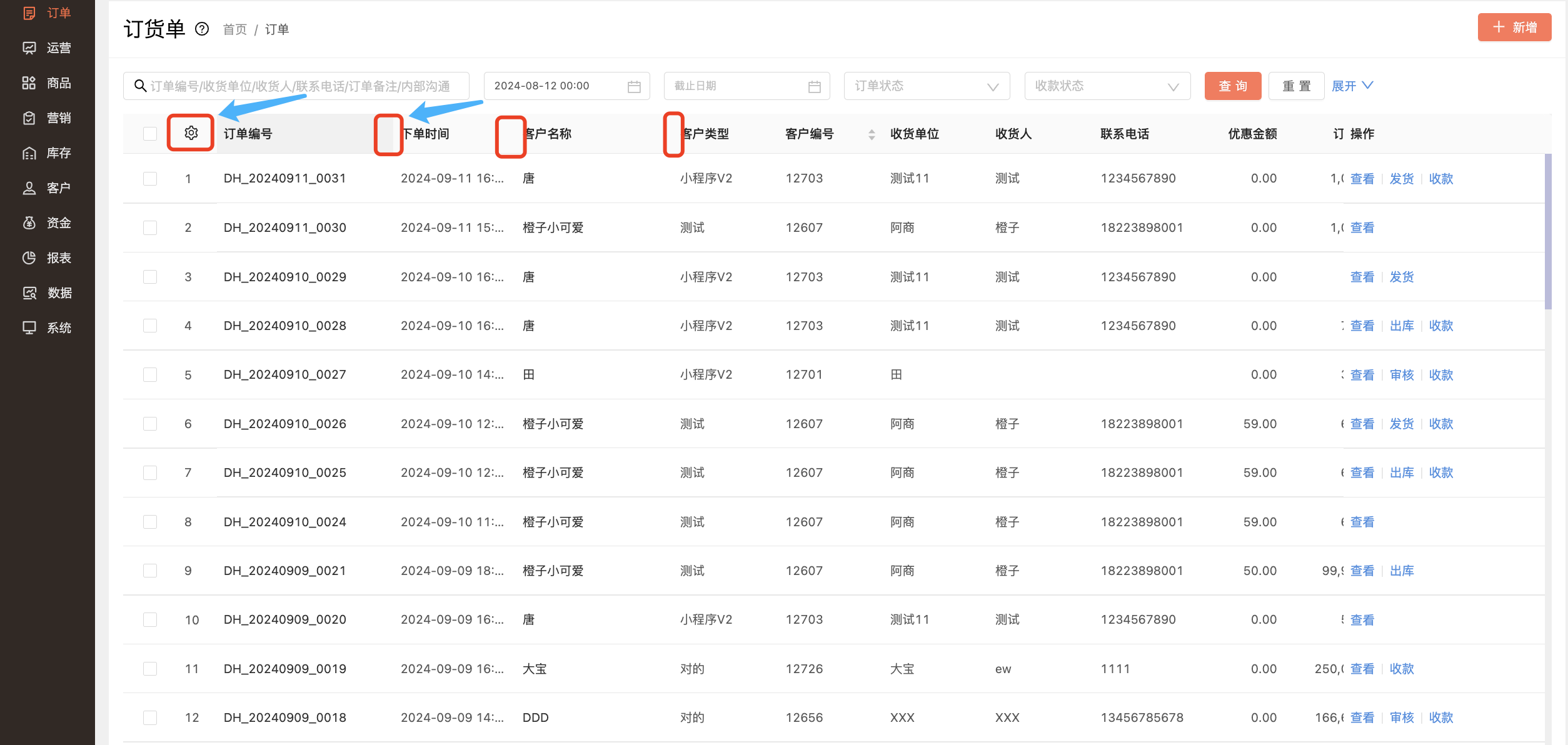Check the box for order DH_20240909_0021
This screenshot has width=1568, height=745.
[150, 571]
